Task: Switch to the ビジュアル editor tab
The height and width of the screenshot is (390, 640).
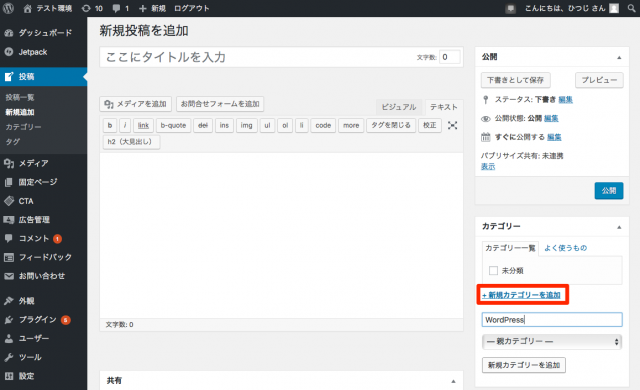Action: coord(399,107)
